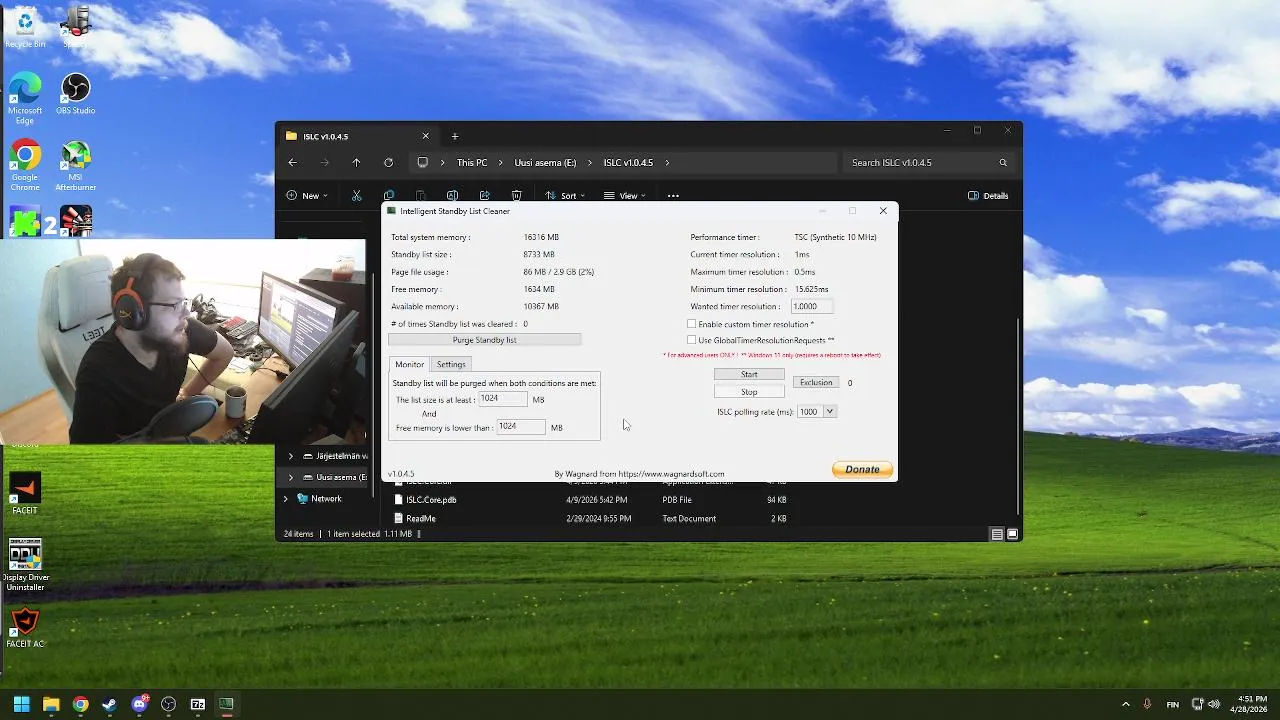The width and height of the screenshot is (1280, 720).
Task: Click the Free memory lower than field
Action: (x=521, y=427)
